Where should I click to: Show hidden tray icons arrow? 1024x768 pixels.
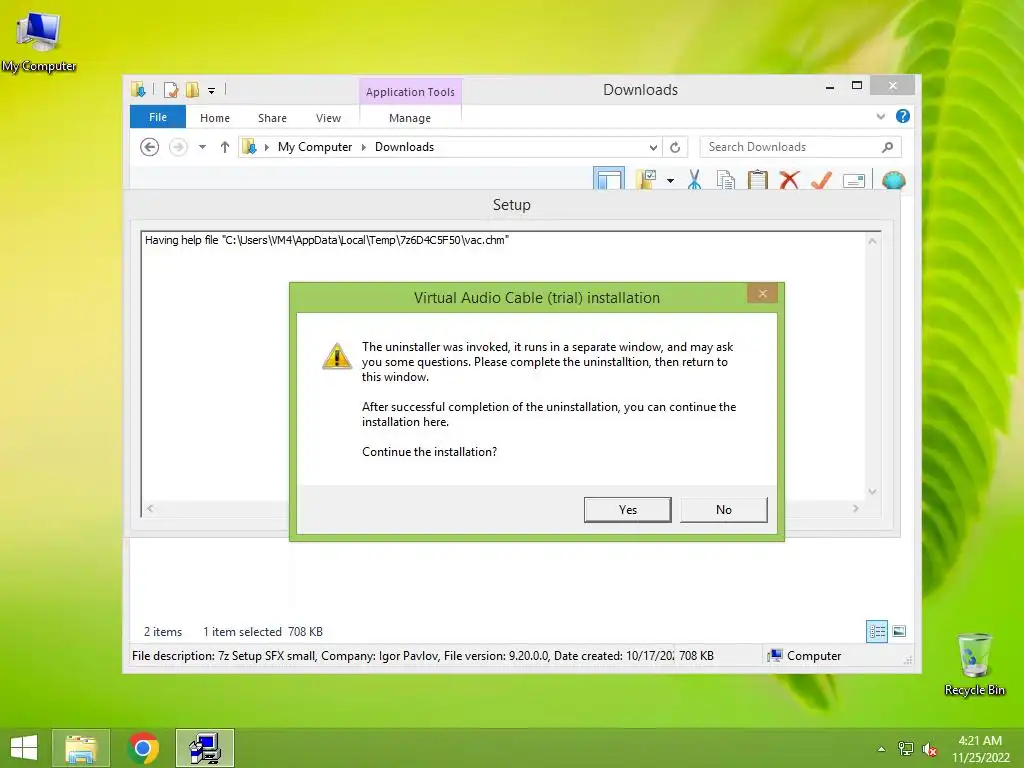pyautogui.click(x=881, y=749)
